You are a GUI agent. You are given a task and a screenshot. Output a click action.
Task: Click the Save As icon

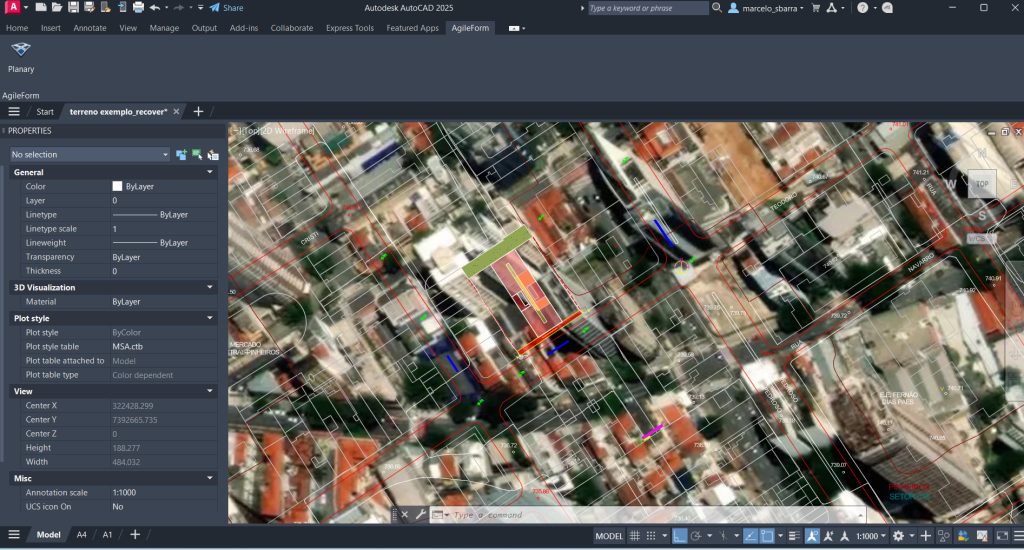[89, 8]
